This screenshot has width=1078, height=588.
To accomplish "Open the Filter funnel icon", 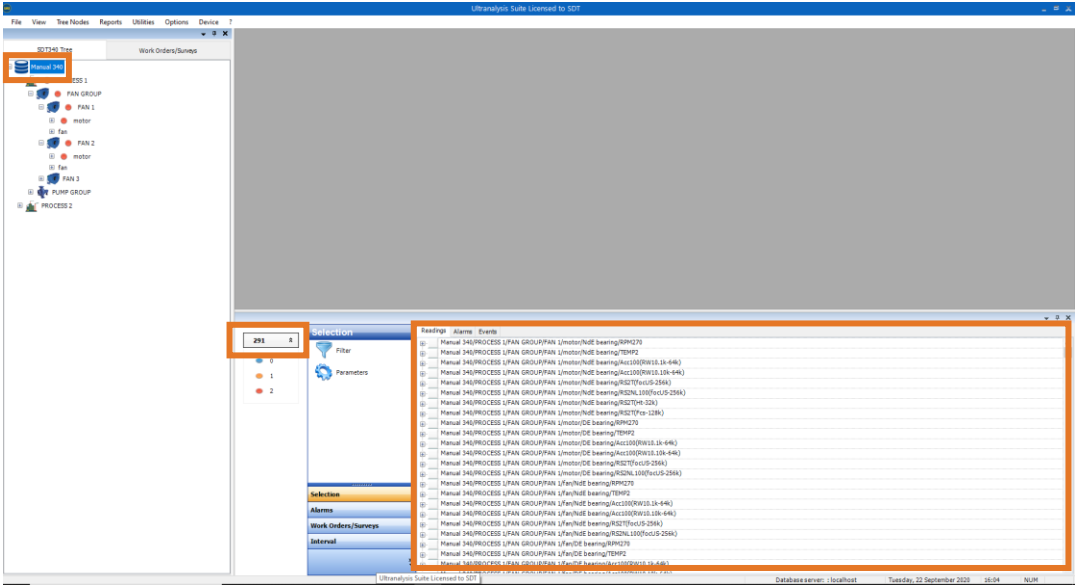I will pos(324,350).
